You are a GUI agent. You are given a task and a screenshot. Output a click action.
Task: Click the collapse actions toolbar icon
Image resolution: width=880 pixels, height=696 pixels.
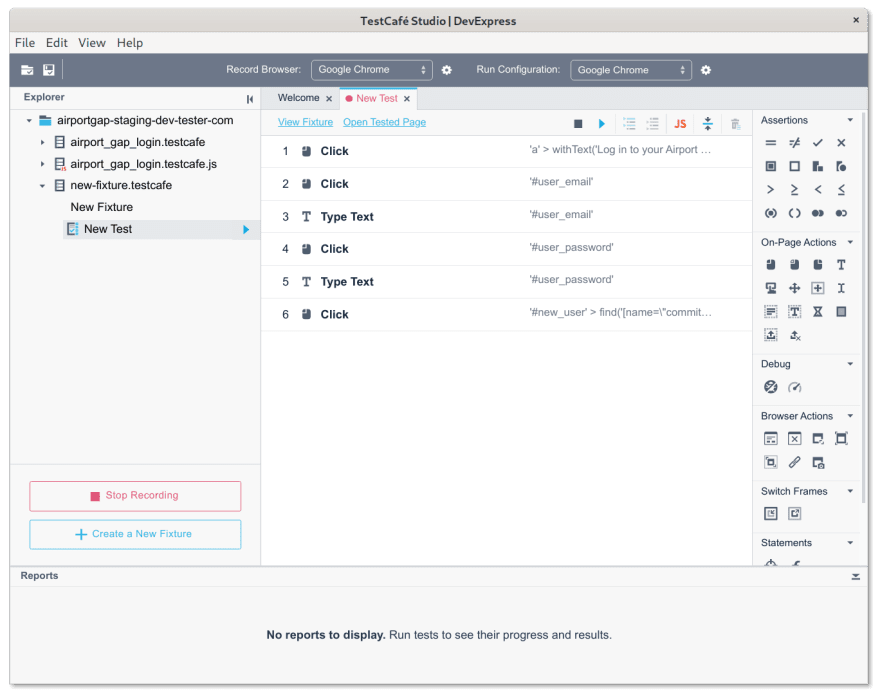[x=708, y=123]
